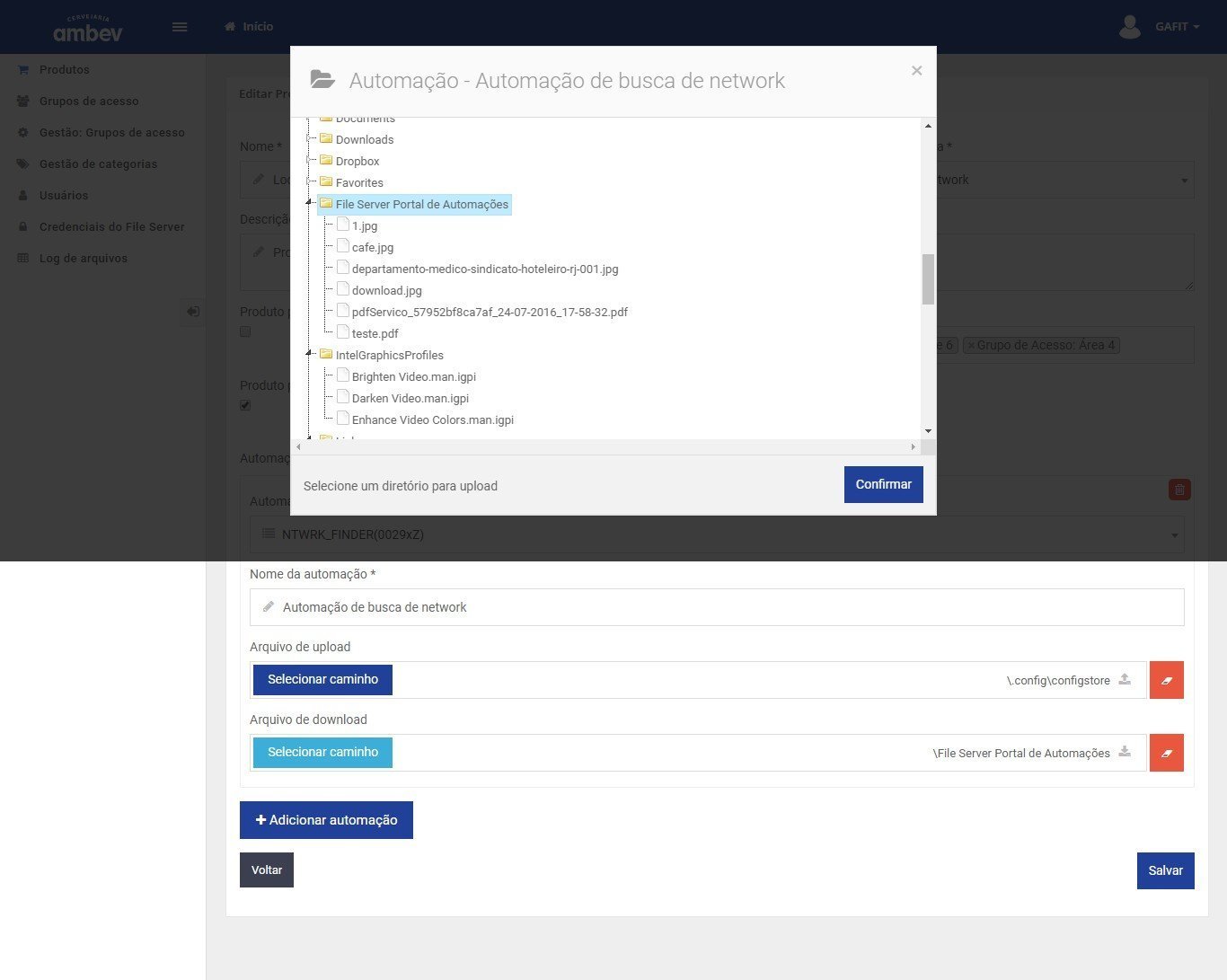Click the Adicionar automação button
This screenshot has height=980, width=1227.
click(x=326, y=820)
